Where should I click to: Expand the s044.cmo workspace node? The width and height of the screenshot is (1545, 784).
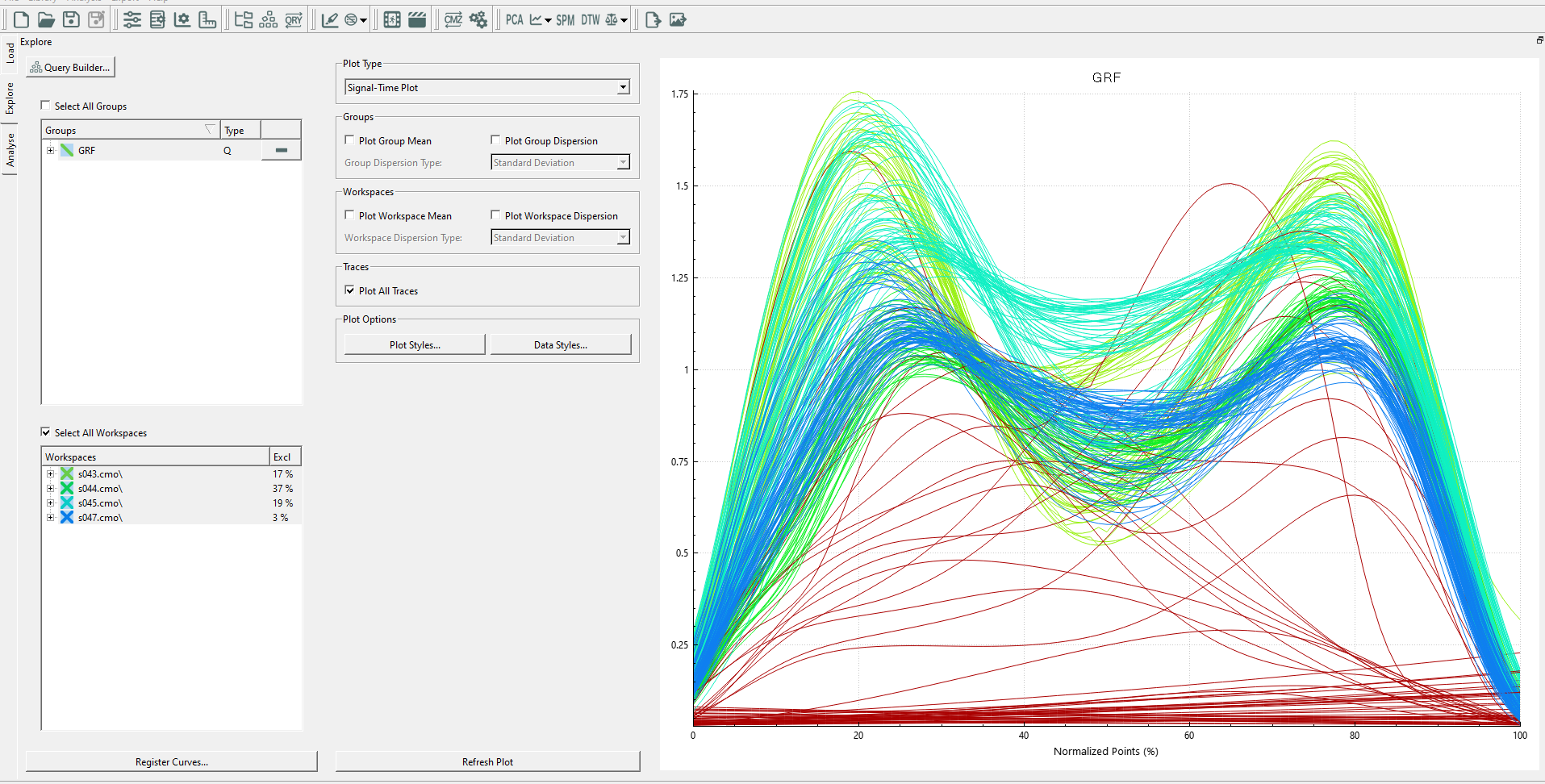tap(50, 488)
